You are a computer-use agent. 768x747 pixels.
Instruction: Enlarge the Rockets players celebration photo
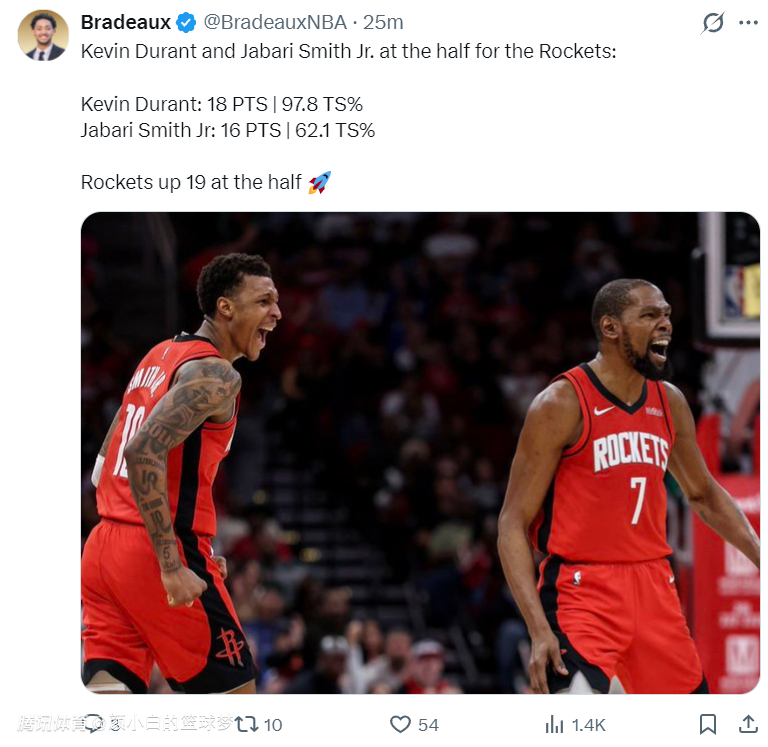point(420,453)
